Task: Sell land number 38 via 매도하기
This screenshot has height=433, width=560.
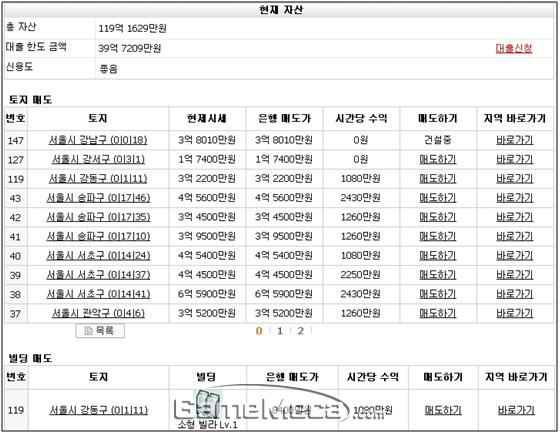Action: (x=438, y=294)
